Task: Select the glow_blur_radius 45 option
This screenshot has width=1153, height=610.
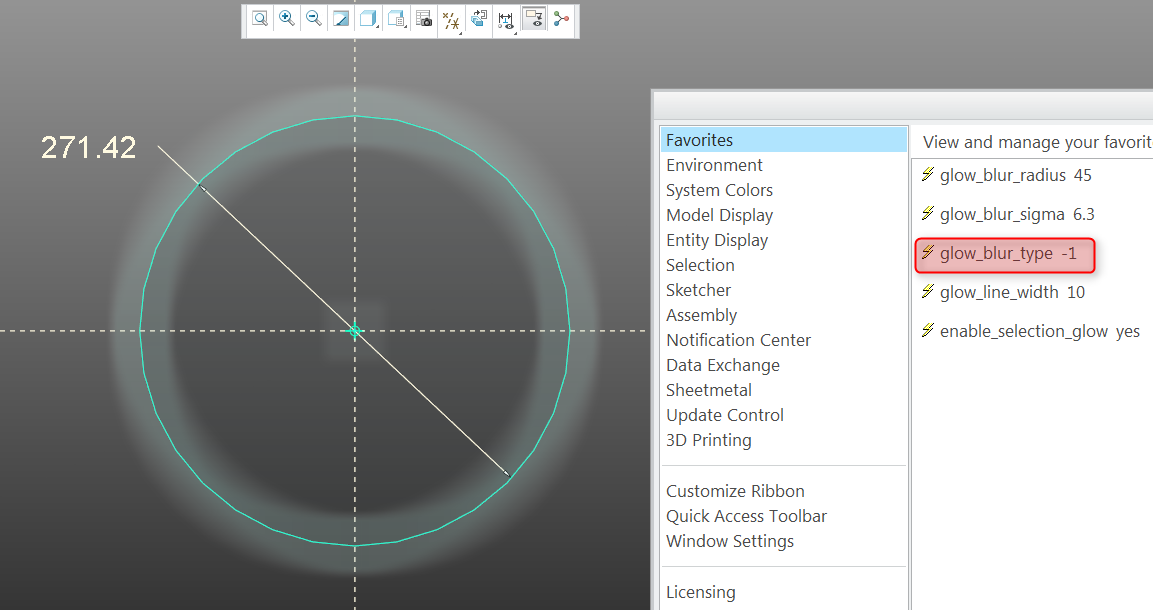Action: point(1006,175)
